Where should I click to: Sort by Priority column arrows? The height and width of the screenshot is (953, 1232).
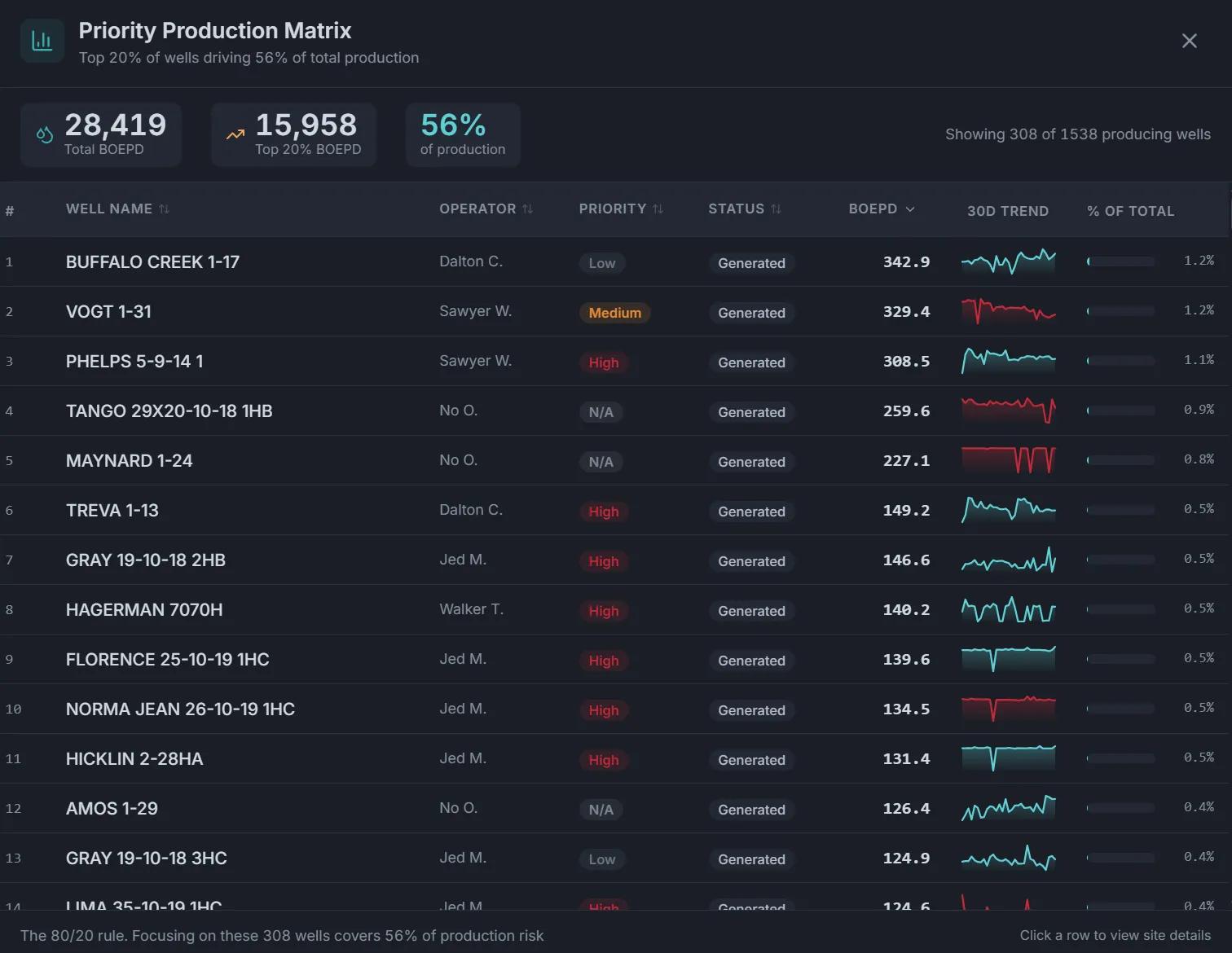point(658,209)
